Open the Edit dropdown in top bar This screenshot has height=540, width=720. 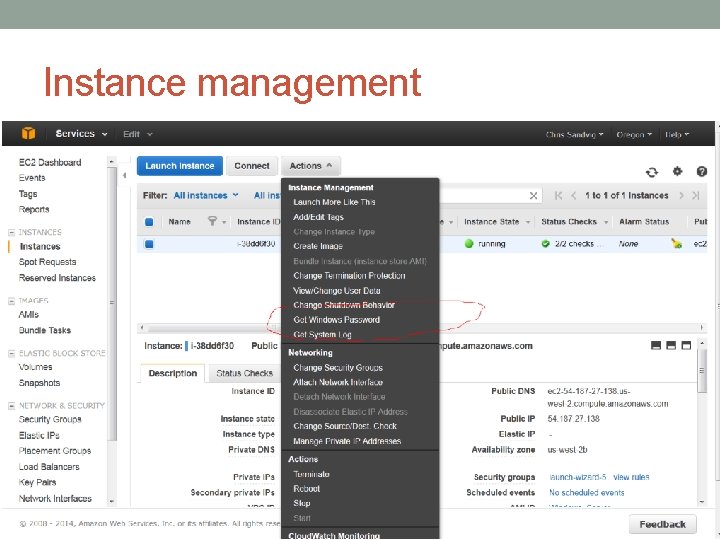point(137,134)
